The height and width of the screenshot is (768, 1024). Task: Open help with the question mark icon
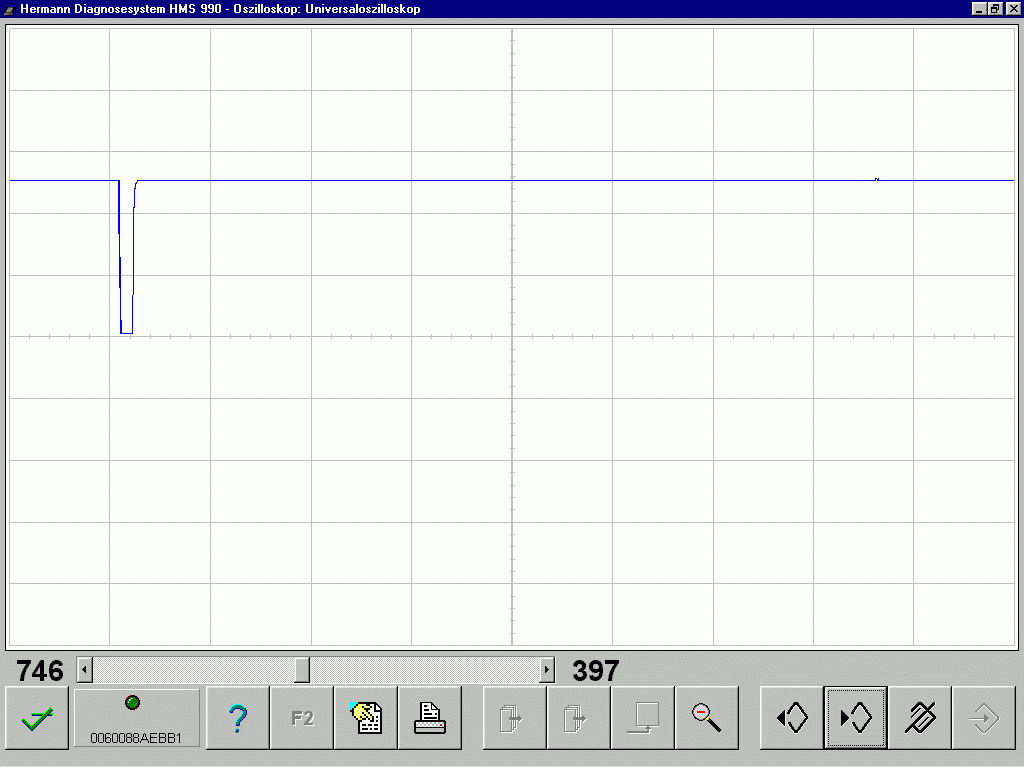coord(238,718)
